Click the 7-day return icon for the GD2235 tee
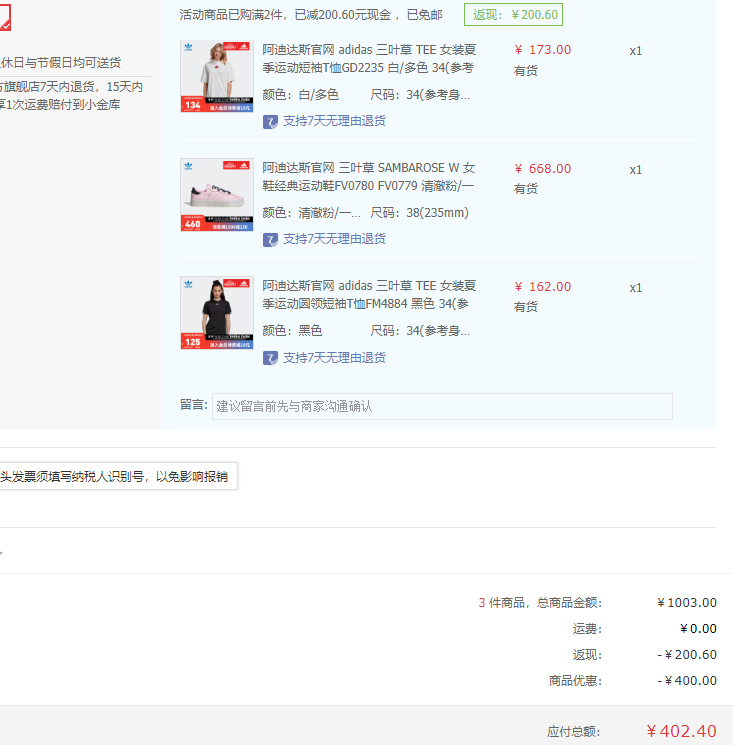Image resolution: width=733 pixels, height=745 pixels. coord(270,122)
